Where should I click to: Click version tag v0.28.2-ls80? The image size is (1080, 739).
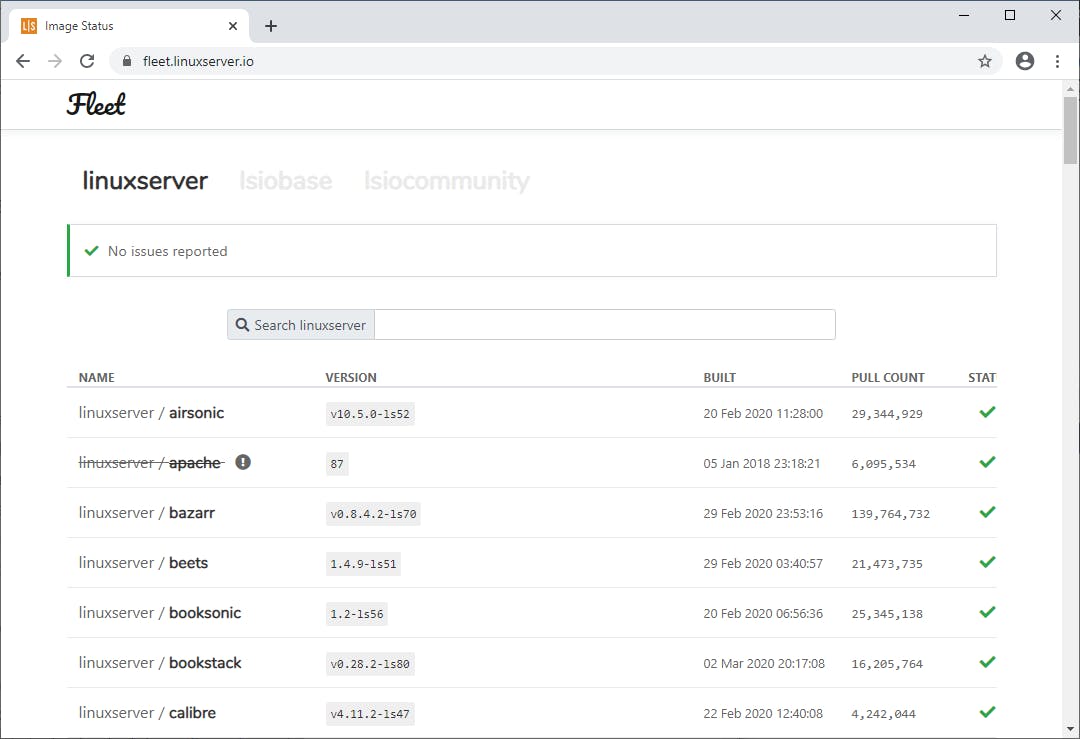coord(370,664)
